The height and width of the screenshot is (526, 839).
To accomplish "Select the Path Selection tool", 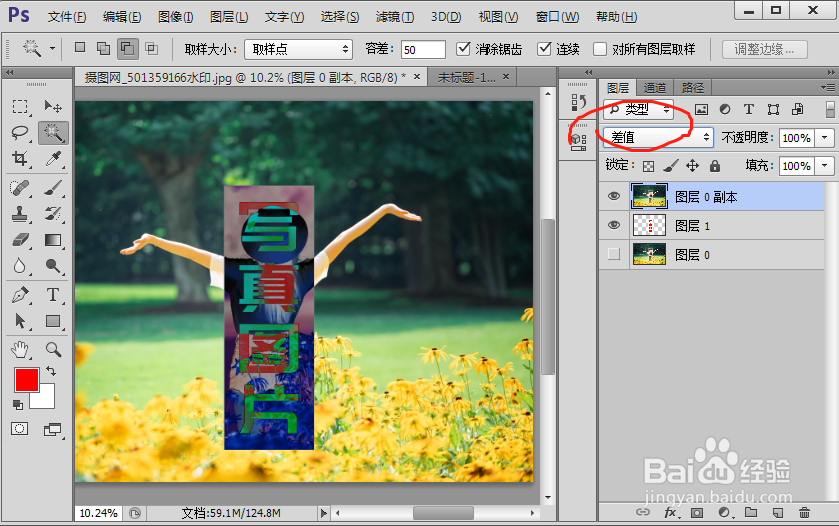I will click(20, 321).
